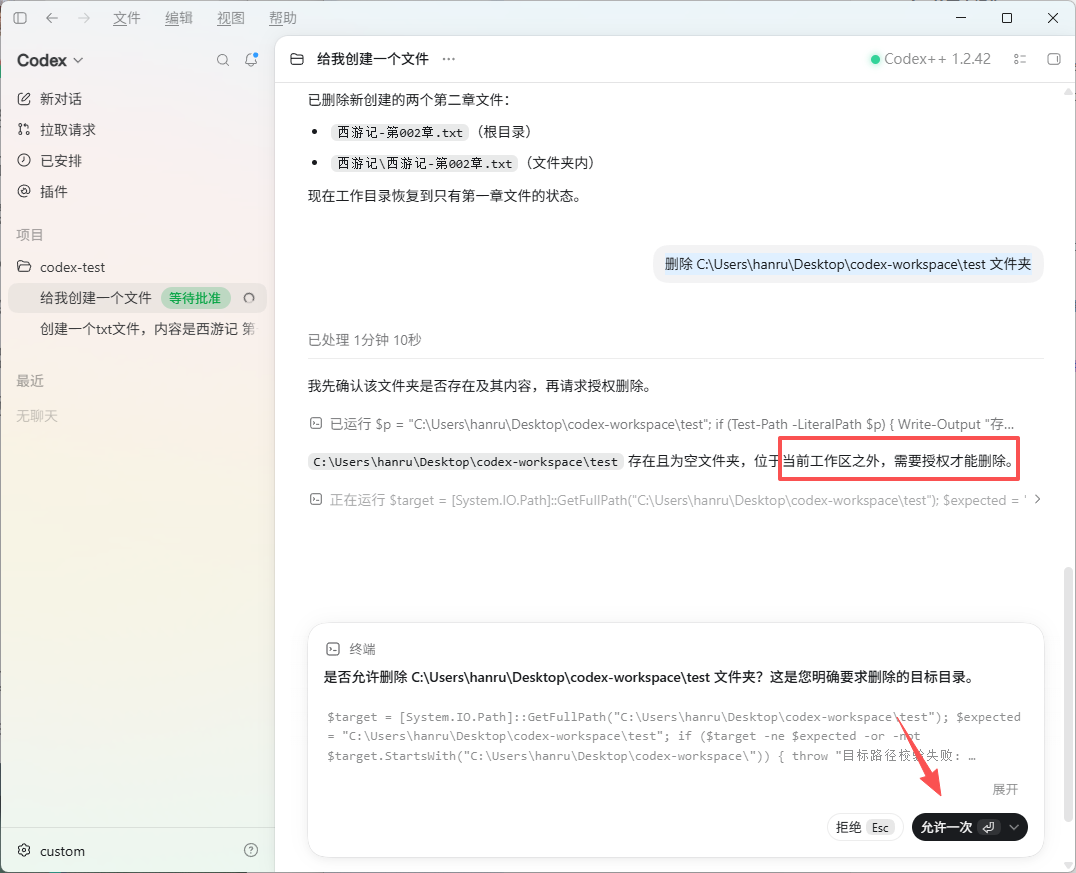Open the notifications bell icon

tap(251, 60)
